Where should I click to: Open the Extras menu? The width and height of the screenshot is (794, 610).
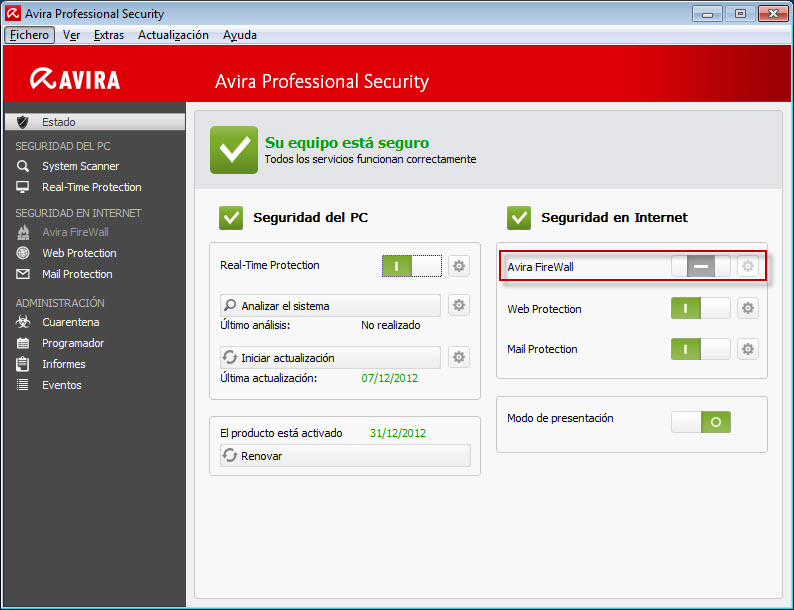(109, 35)
